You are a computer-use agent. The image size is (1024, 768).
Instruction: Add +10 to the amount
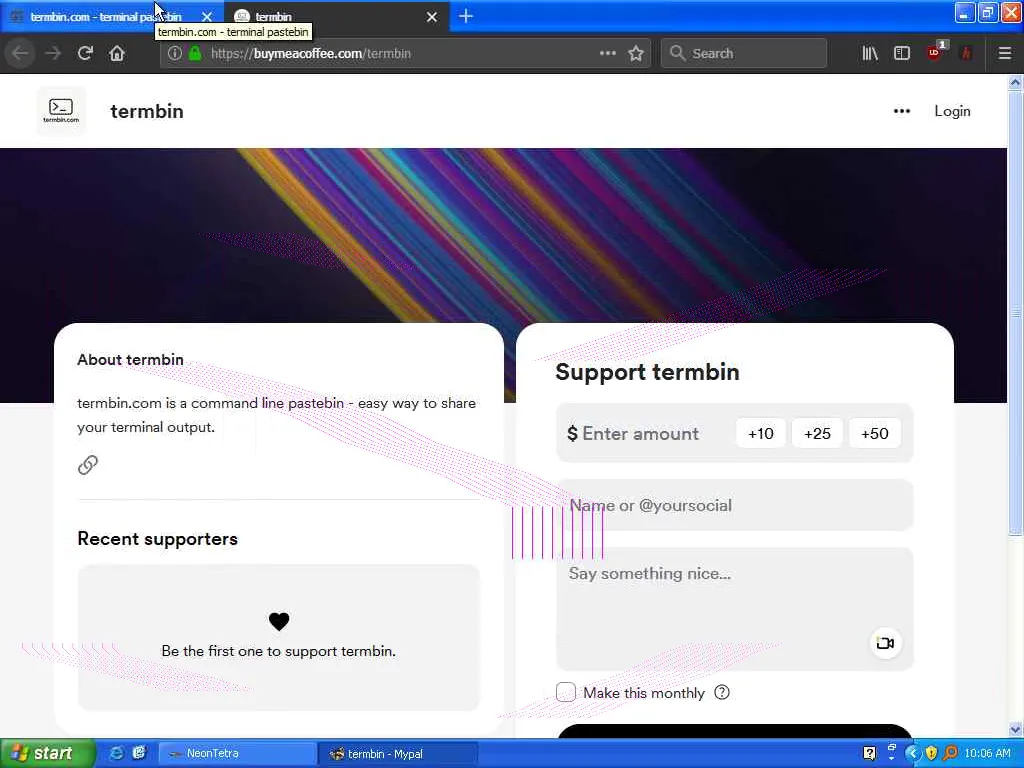(x=761, y=434)
